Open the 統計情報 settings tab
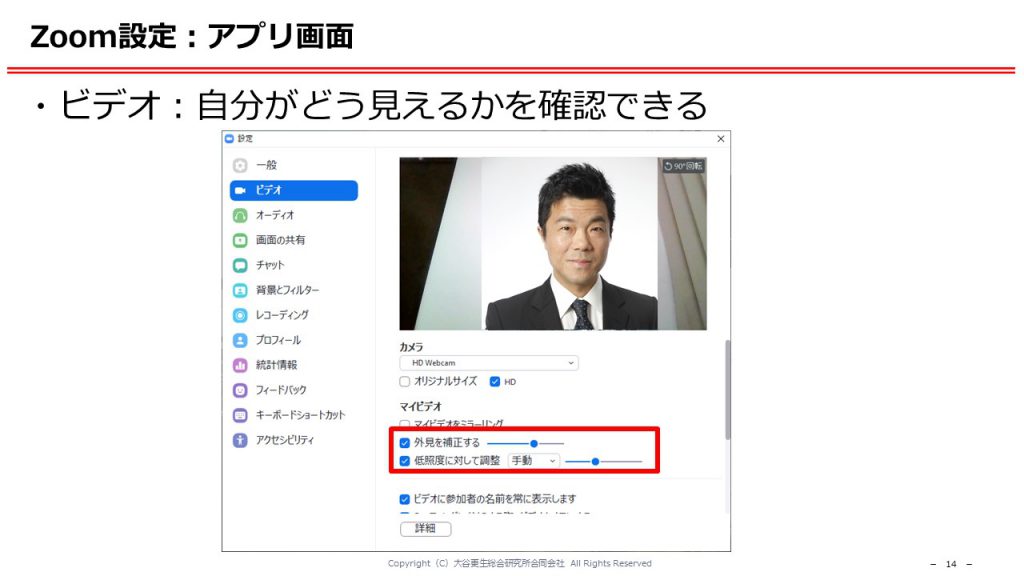 coord(294,365)
